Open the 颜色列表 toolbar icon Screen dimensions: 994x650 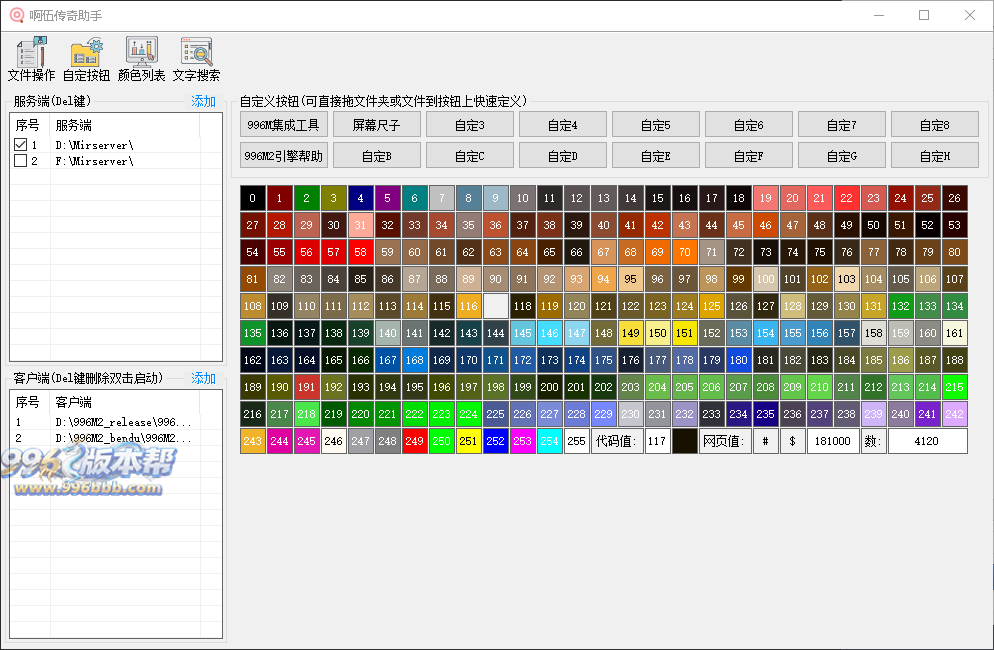pyautogui.click(x=141, y=59)
